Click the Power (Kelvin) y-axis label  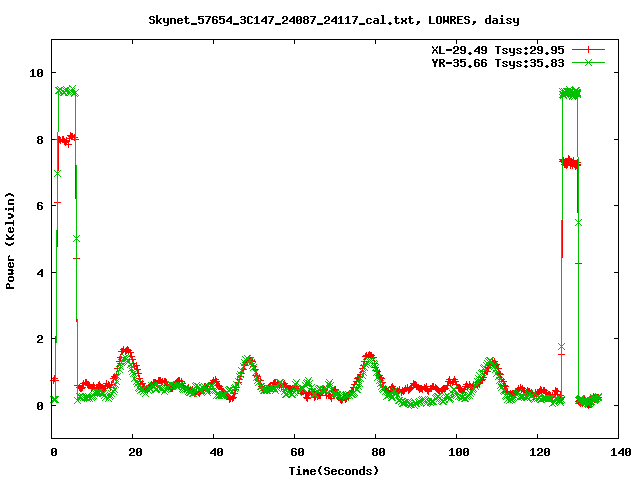[x=10, y=240]
